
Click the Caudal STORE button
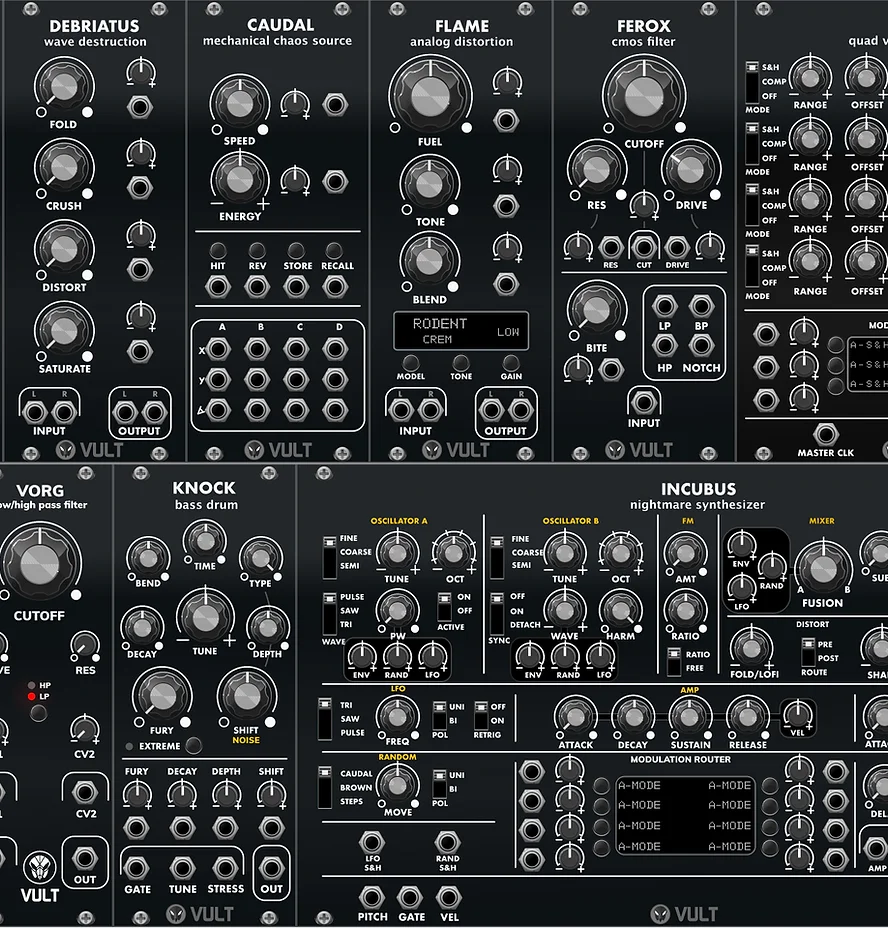pyautogui.click(x=296, y=250)
